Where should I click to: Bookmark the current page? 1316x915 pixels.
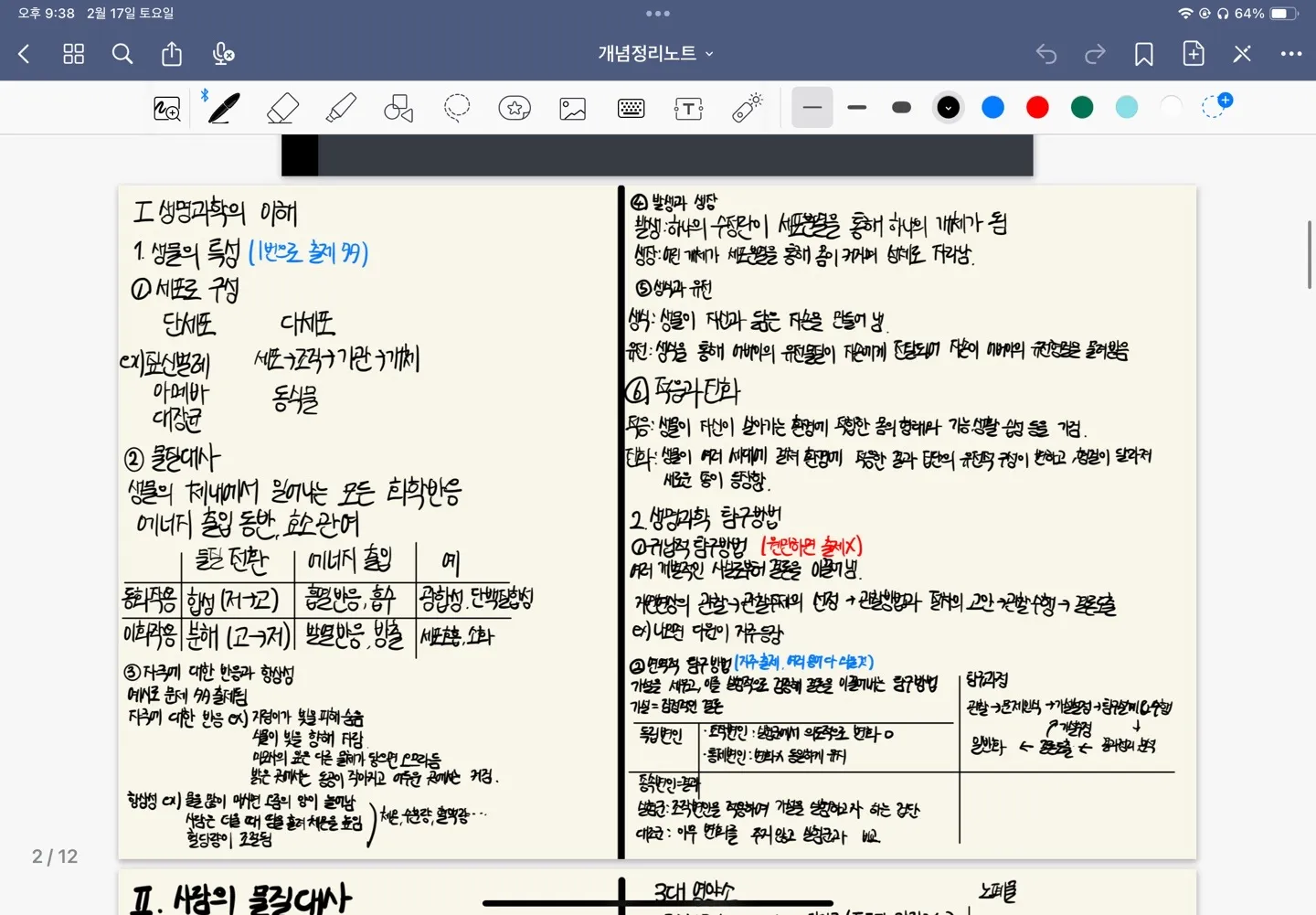point(1143,54)
